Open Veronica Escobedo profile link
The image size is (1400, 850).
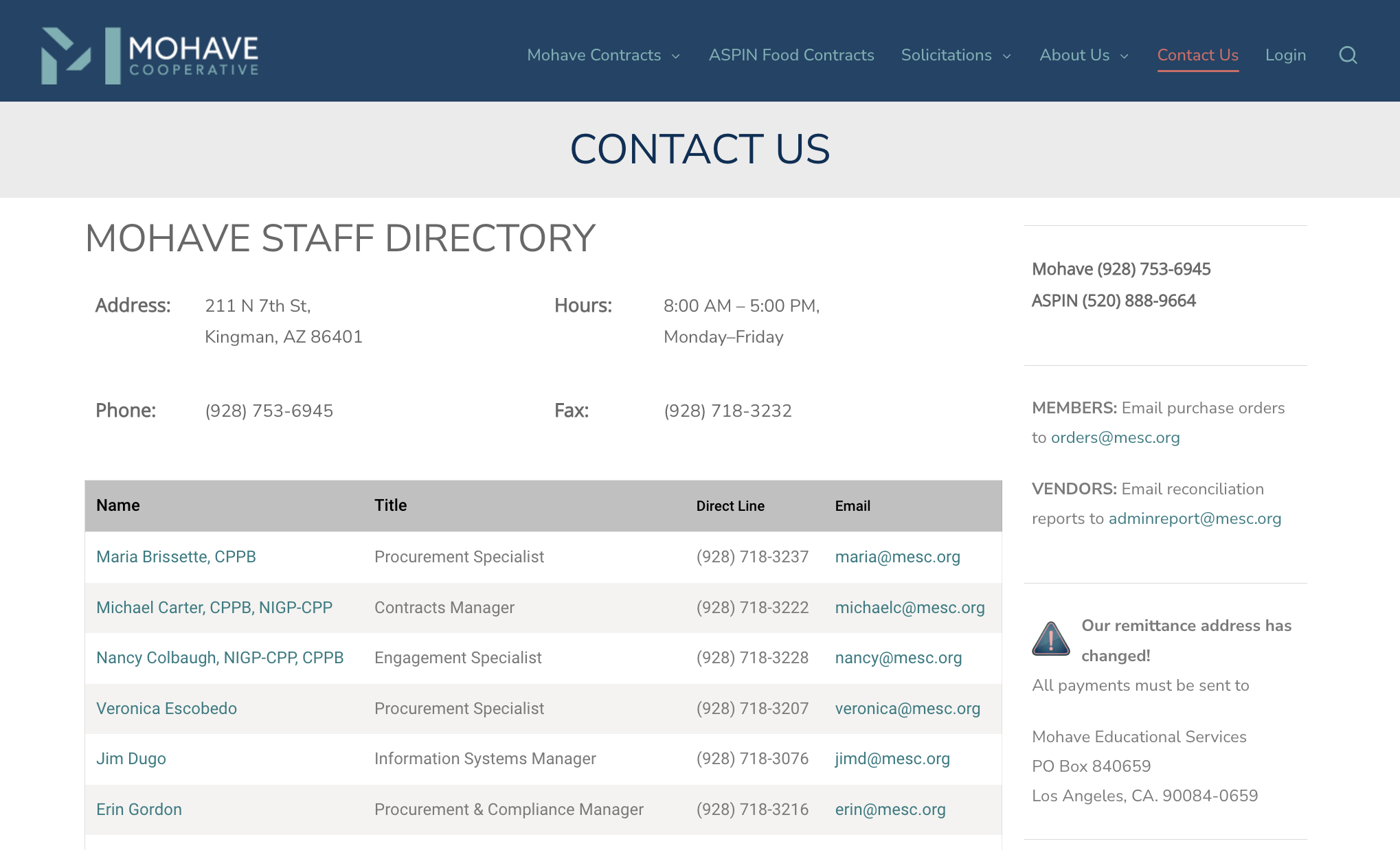(166, 709)
